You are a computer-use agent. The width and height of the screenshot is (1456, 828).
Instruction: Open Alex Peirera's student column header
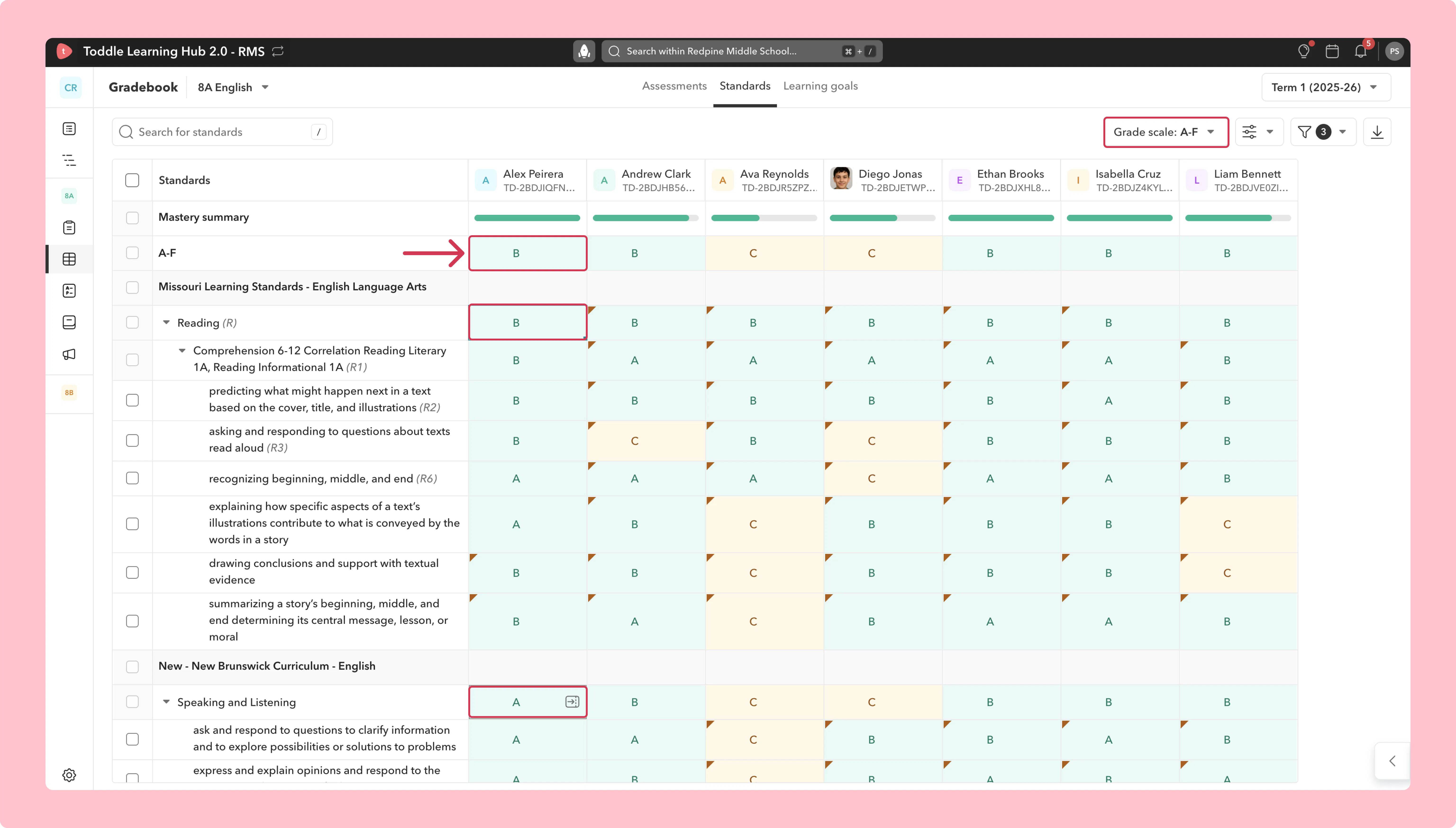(x=527, y=180)
